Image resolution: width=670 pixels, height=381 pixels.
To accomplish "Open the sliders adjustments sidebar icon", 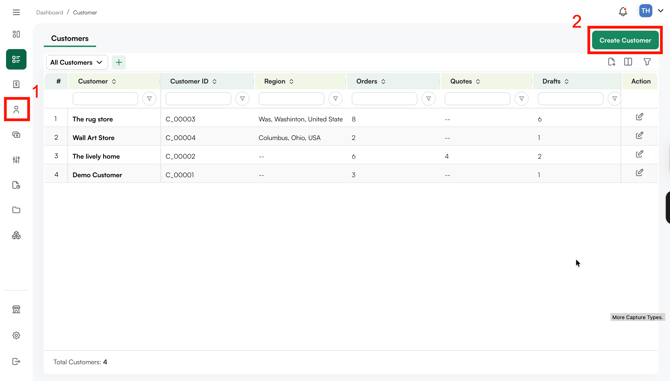I will click(16, 160).
